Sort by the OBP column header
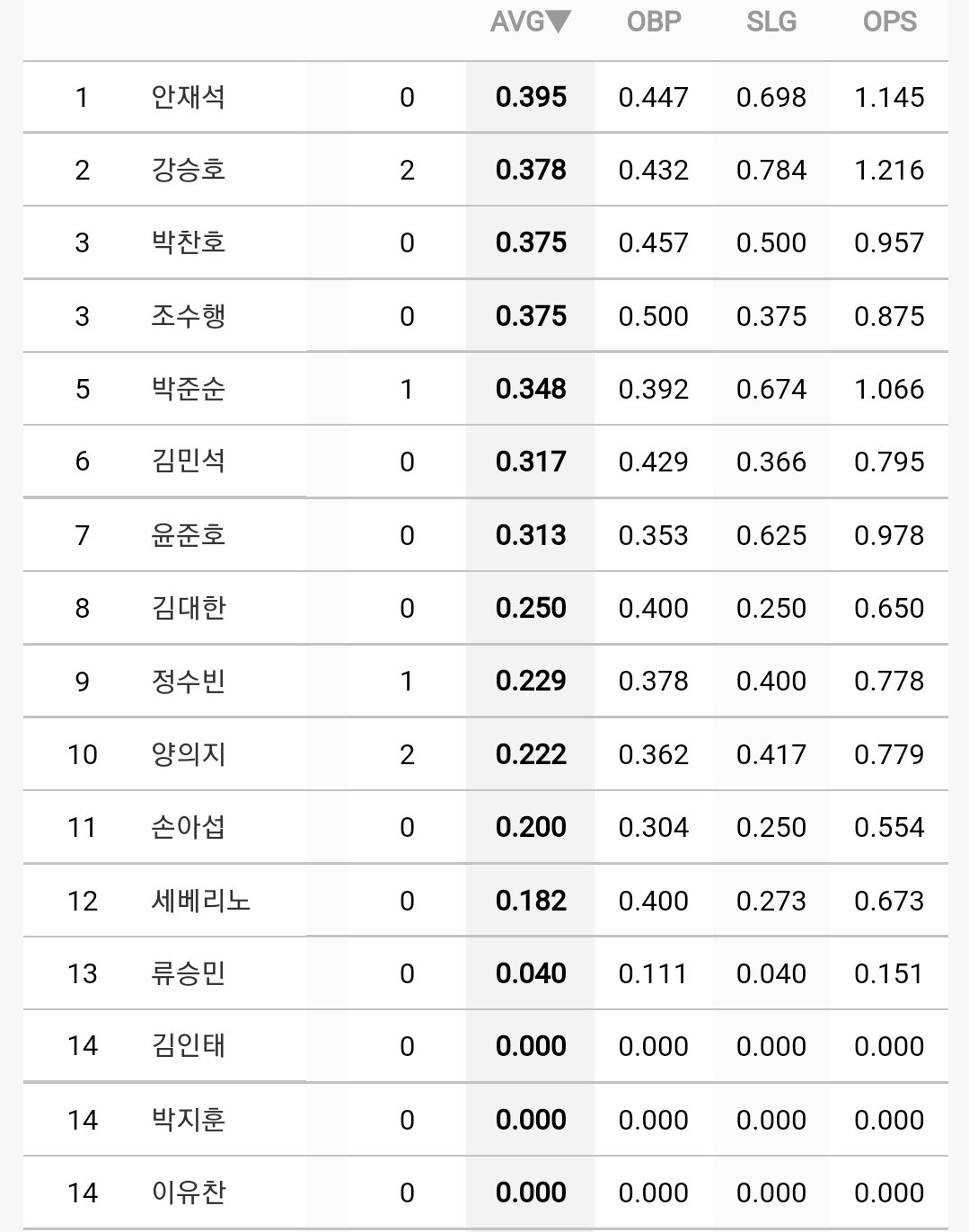This screenshot has width=969, height=1232. pos(654,22)
